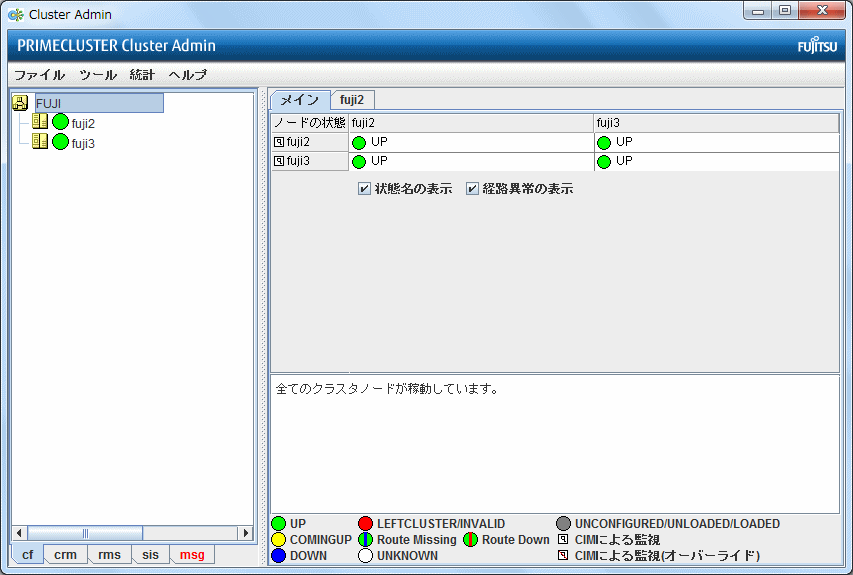Click the ノードの状態 header cell
This screenshot has height=575, width=853.
pos(310,123)
